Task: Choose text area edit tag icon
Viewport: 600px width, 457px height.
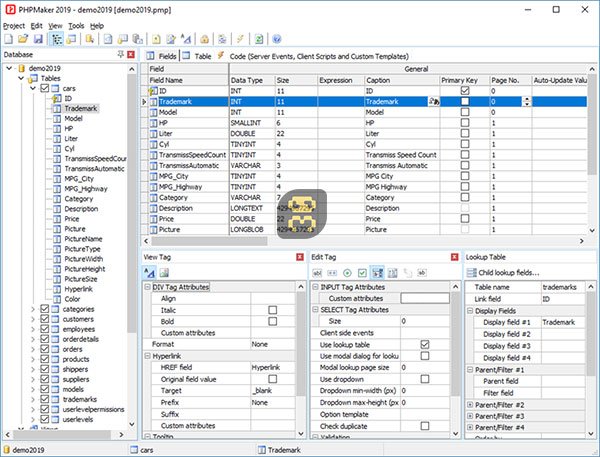Action: [393, 273]
